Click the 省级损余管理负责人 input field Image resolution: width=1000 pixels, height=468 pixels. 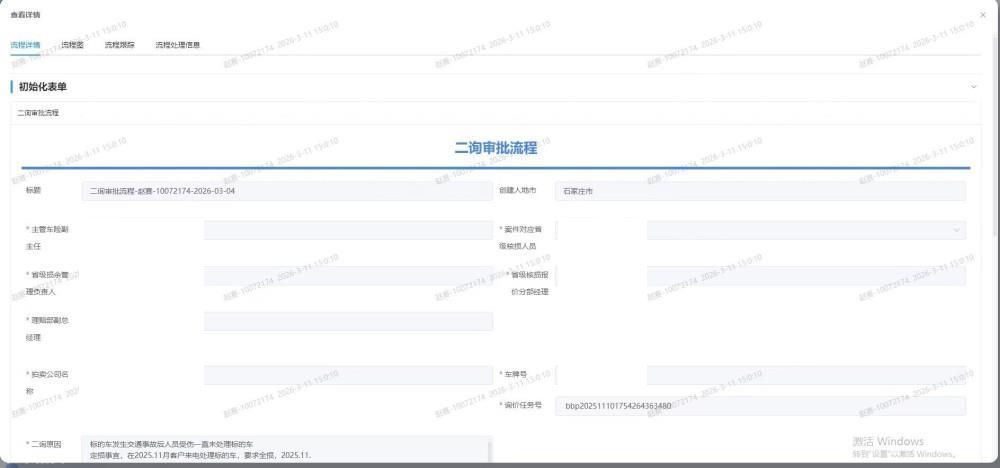(x=348, y=275)
